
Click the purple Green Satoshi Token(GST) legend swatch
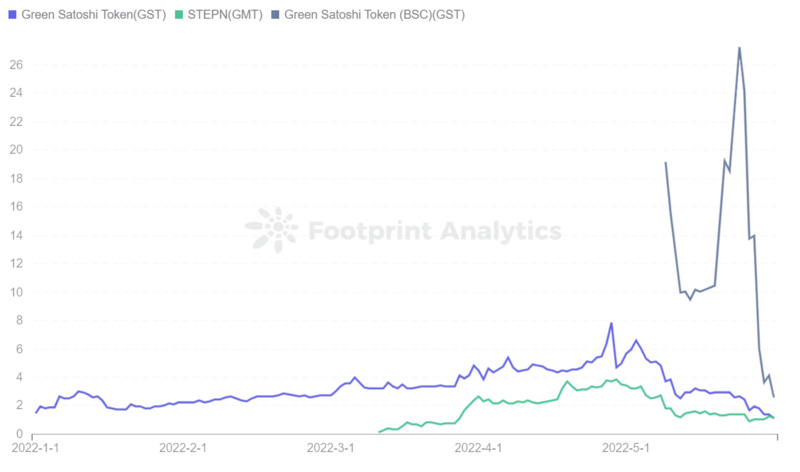pos(12,14)
